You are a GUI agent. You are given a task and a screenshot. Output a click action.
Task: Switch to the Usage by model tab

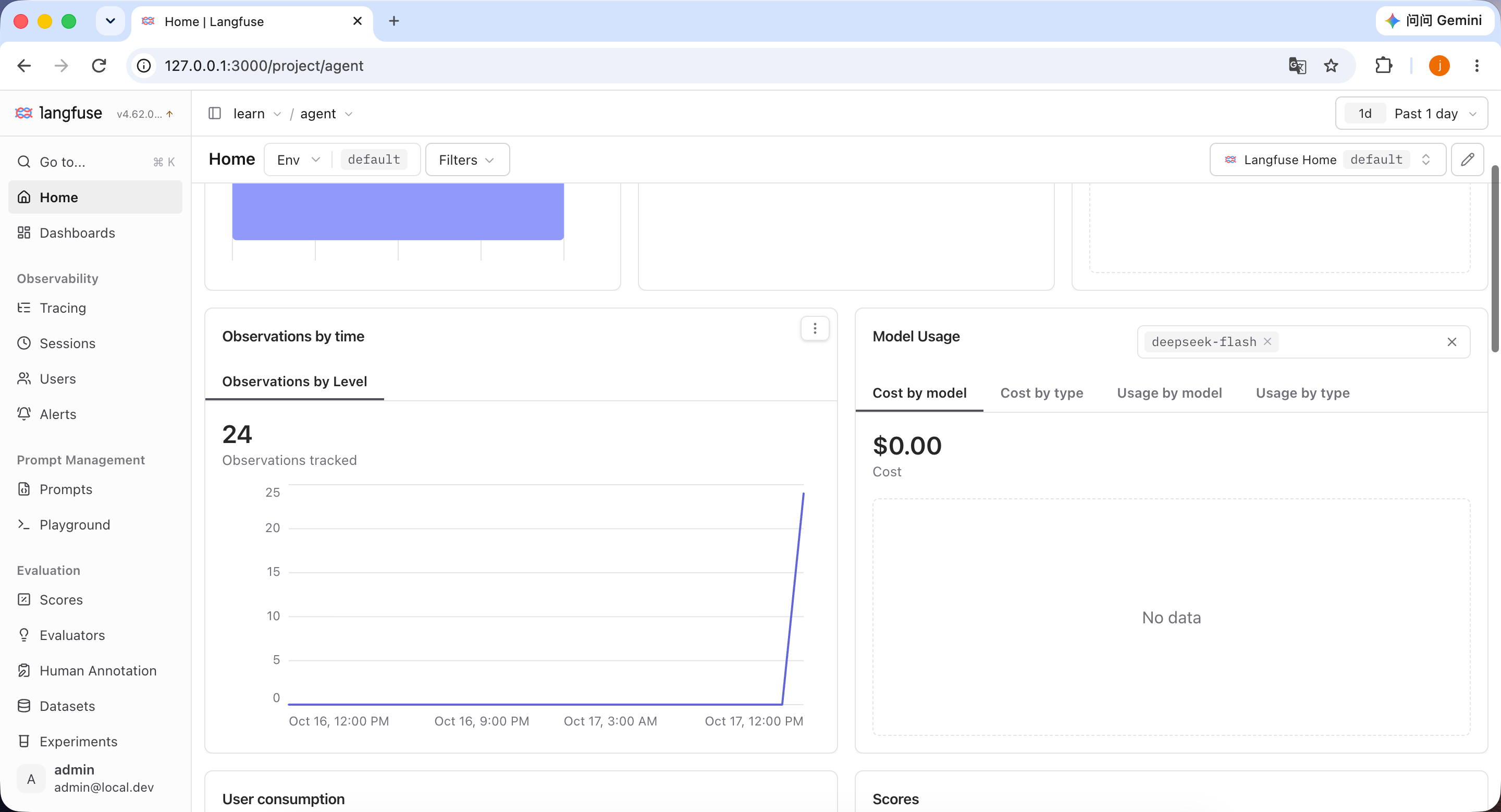1169,392
